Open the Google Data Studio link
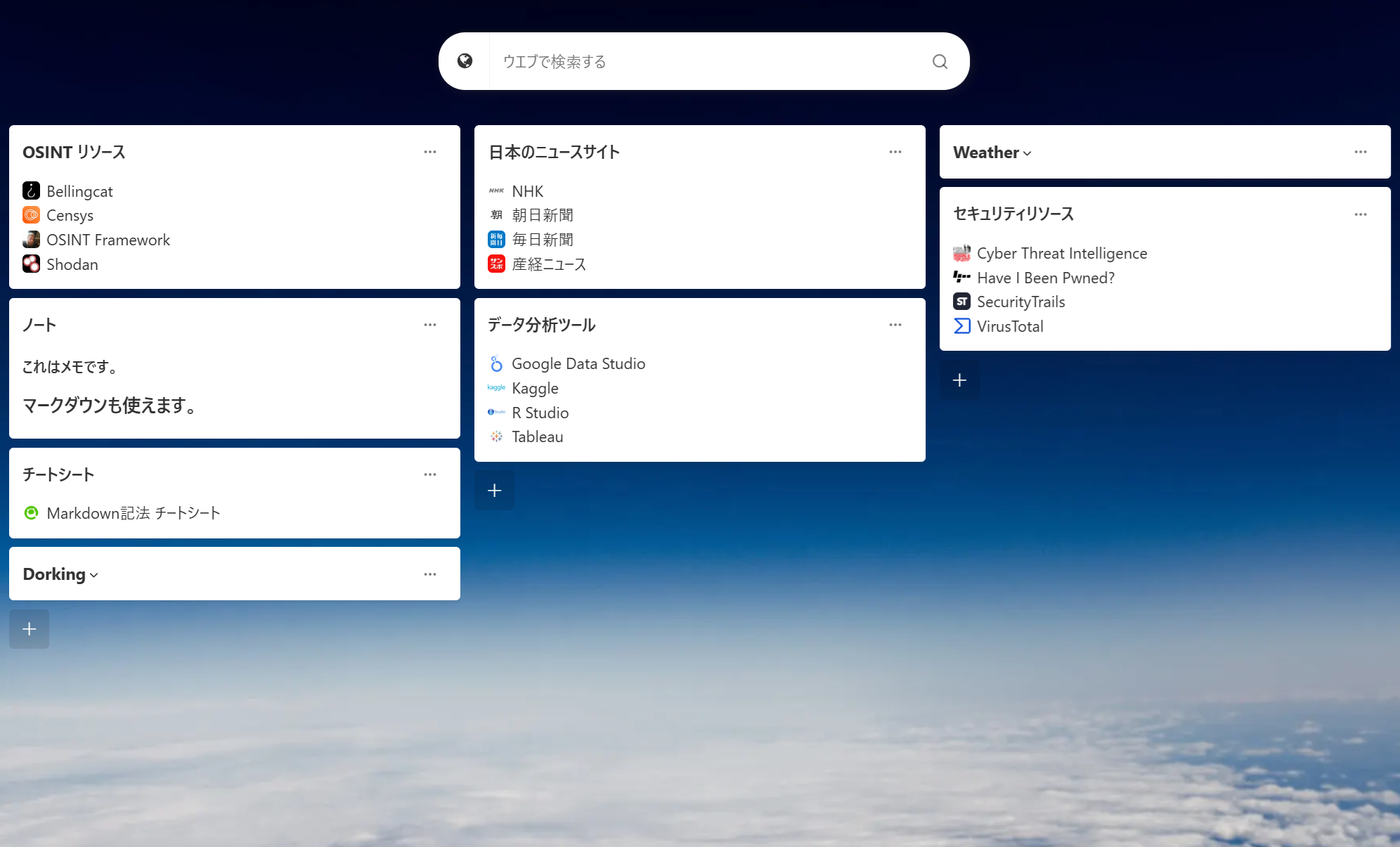Viewport: 1400px width, 847px height. 578,363
